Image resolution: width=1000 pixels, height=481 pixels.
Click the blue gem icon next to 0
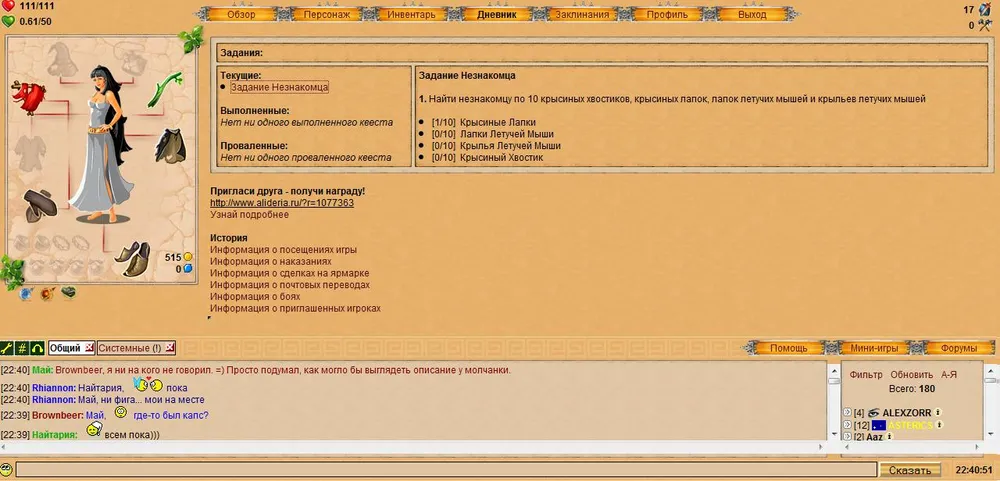[188, 269]
